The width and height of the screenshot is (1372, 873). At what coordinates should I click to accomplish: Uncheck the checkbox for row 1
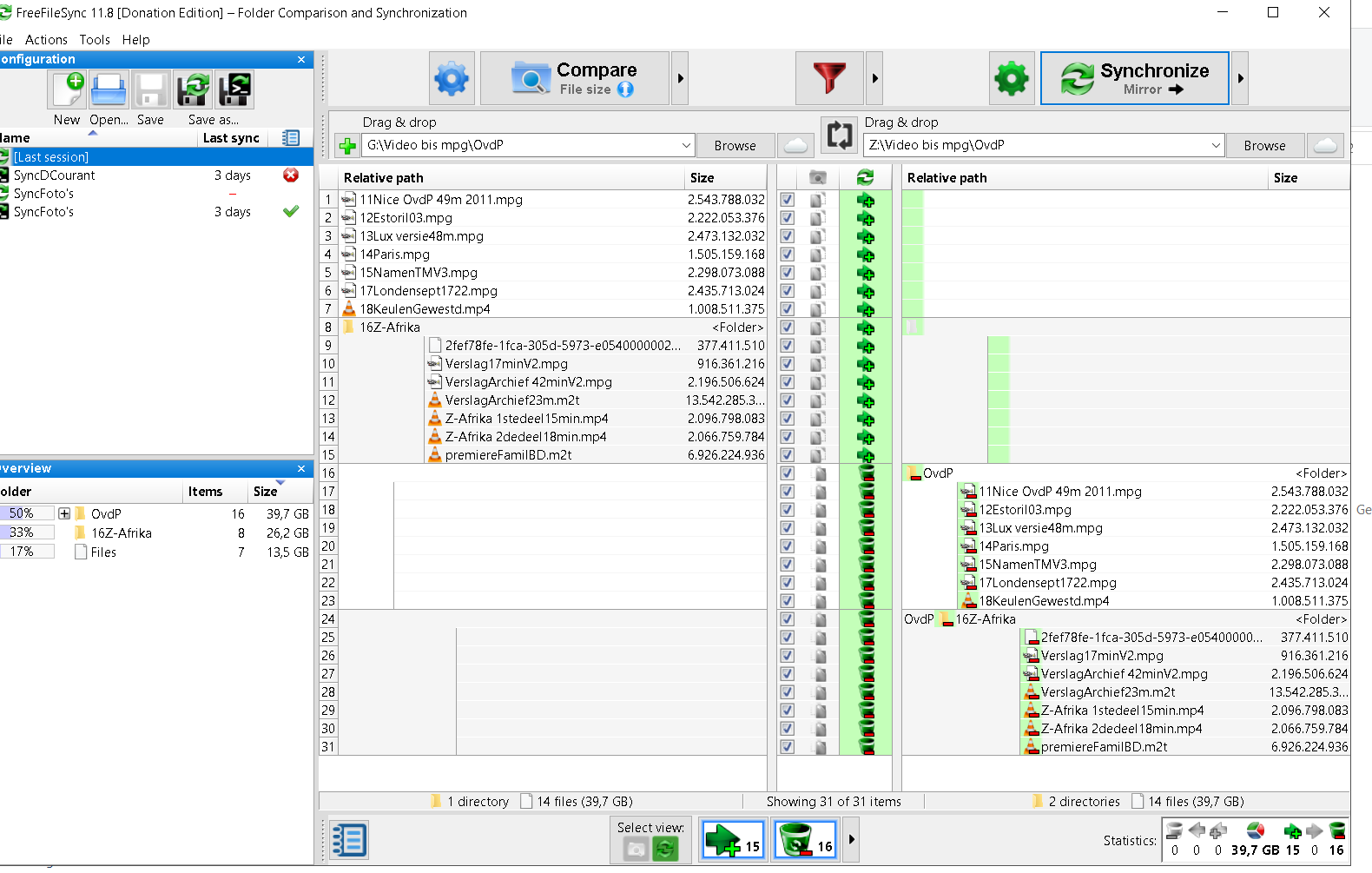click(787, 200)
